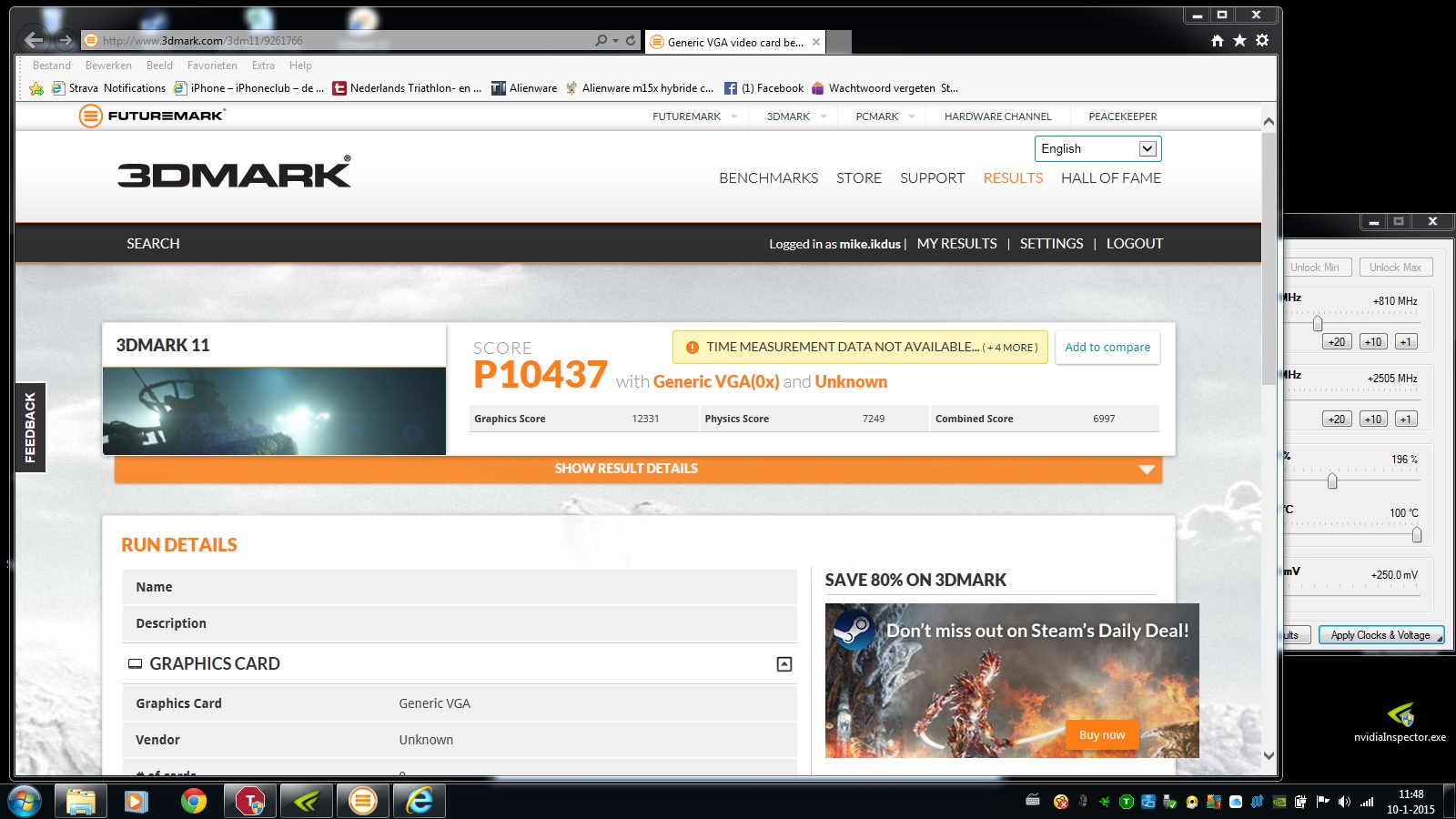1456x819 pixels.
Task: Open the Favorites star icon at top right
Action: point(1239,40)
